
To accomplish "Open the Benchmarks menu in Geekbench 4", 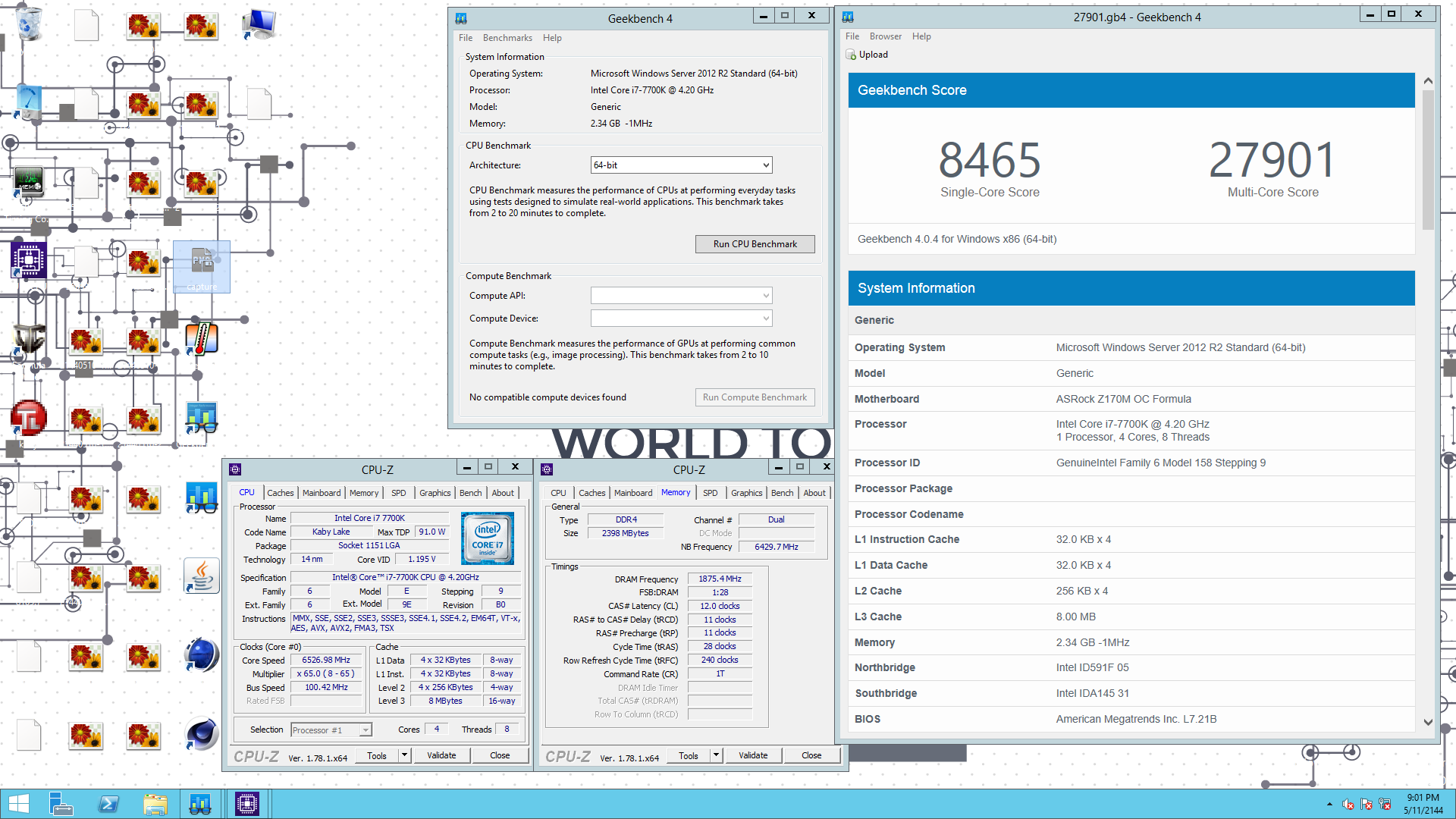I will click(507, 38).
